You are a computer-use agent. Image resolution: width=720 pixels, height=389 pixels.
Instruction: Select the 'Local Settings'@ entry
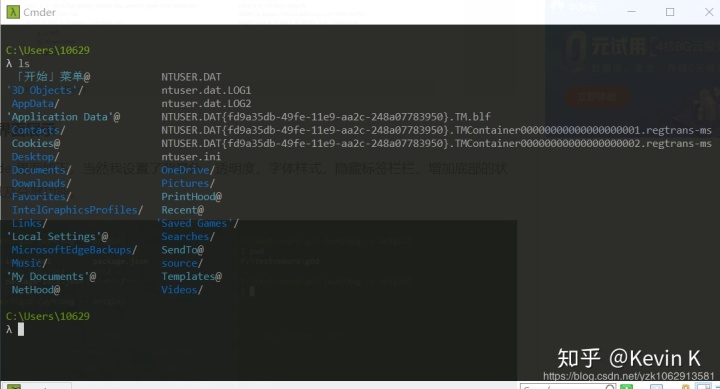[x=57, y=237]
